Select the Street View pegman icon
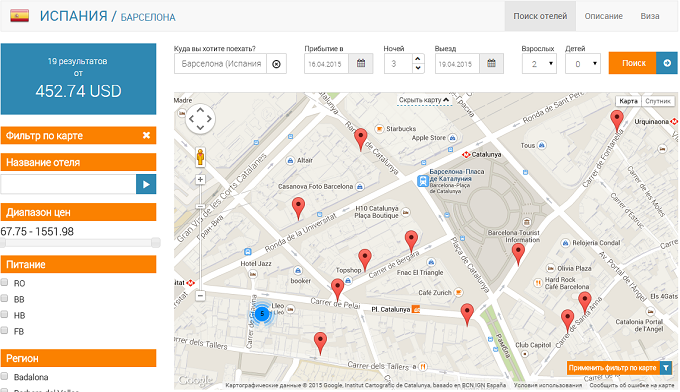 [200, 157]
